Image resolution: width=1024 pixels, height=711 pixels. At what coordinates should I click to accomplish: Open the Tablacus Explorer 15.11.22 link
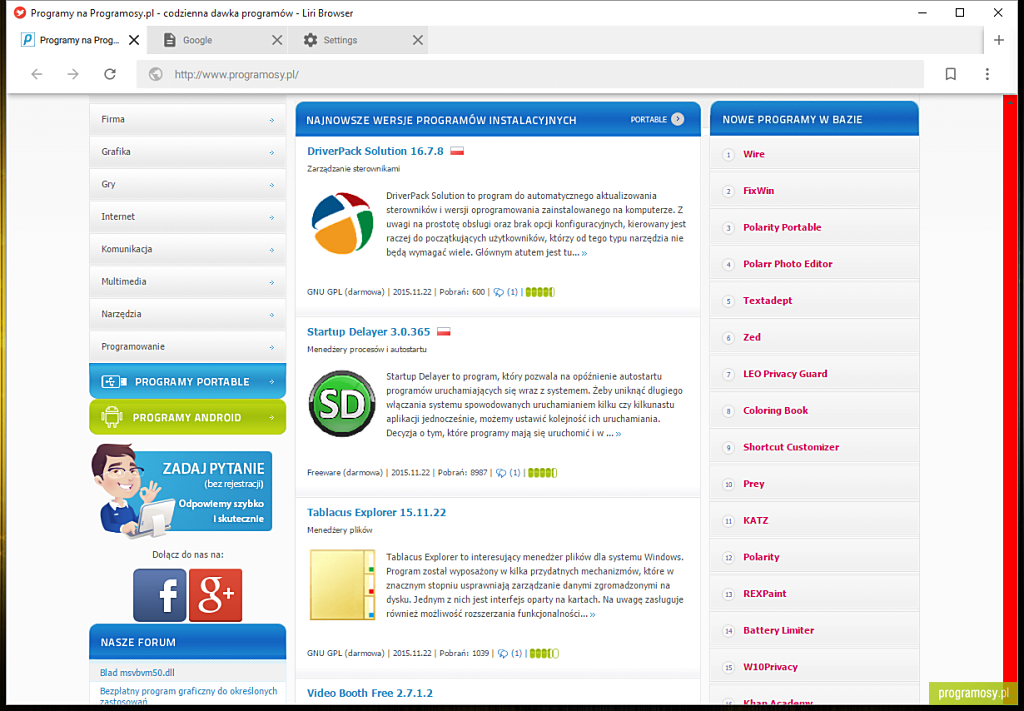tap(376, 513)
